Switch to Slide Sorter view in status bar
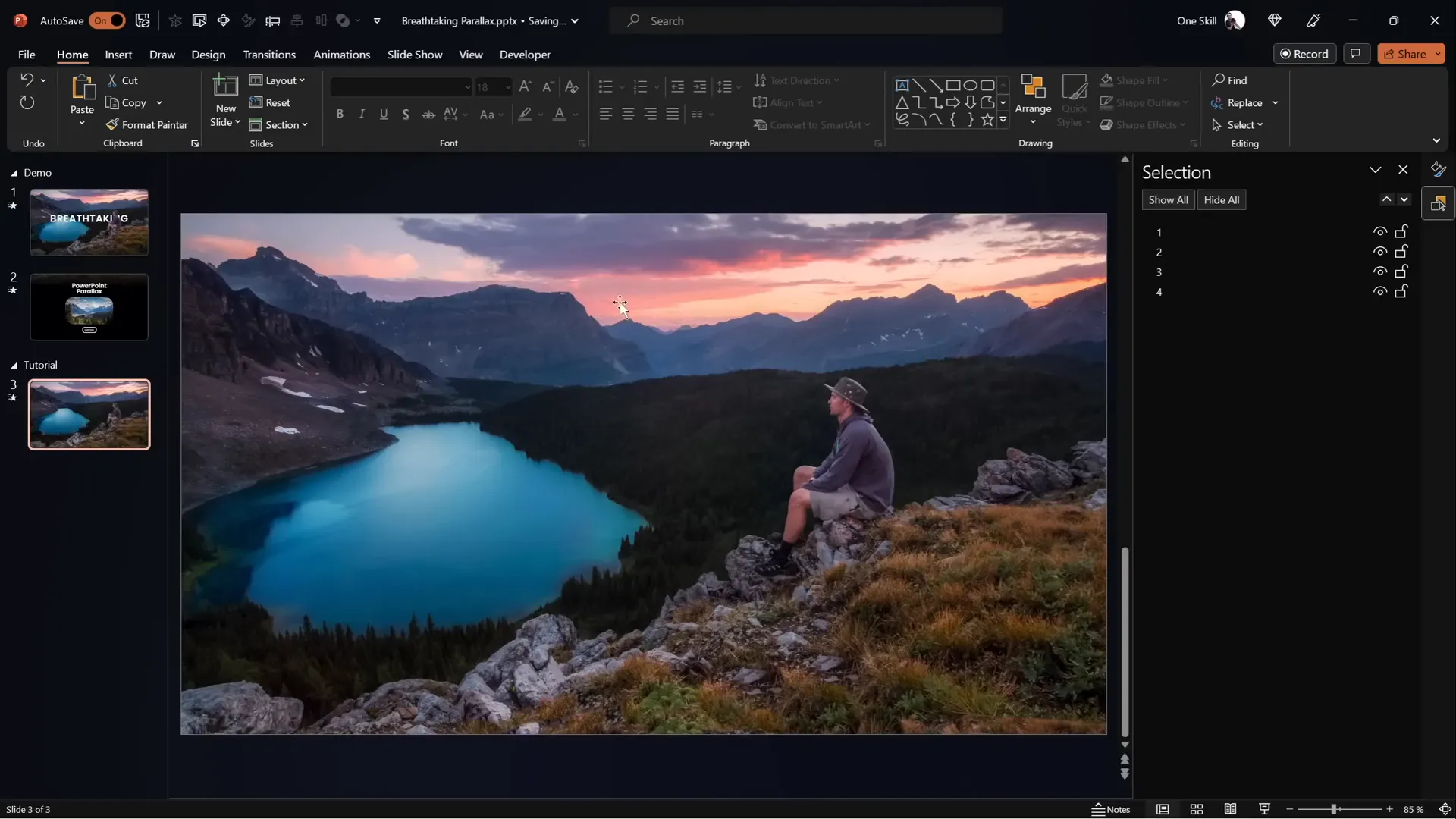This screenshot has width=1456, height=819. [x=1197, y=809]
